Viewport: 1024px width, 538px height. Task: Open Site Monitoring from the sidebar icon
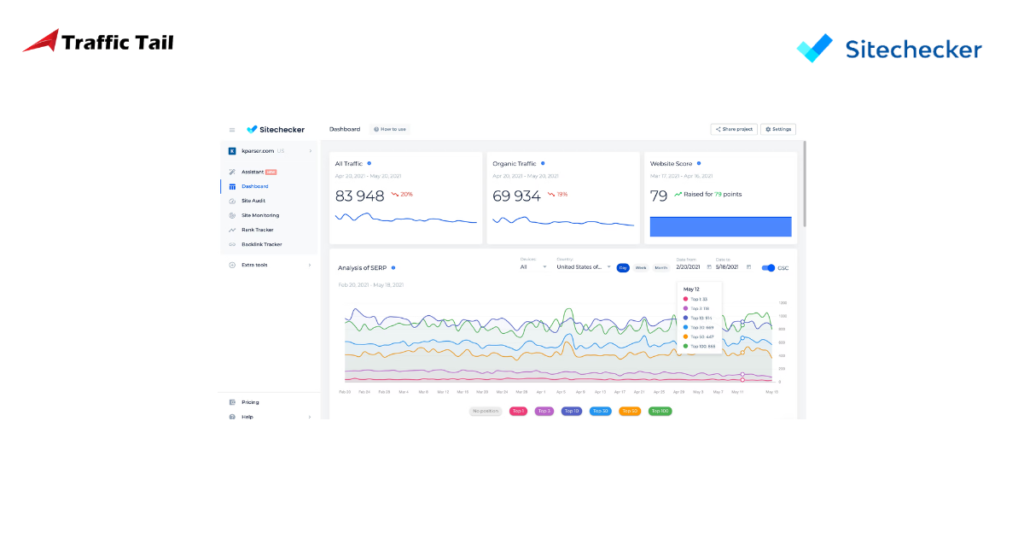[232, 215]
